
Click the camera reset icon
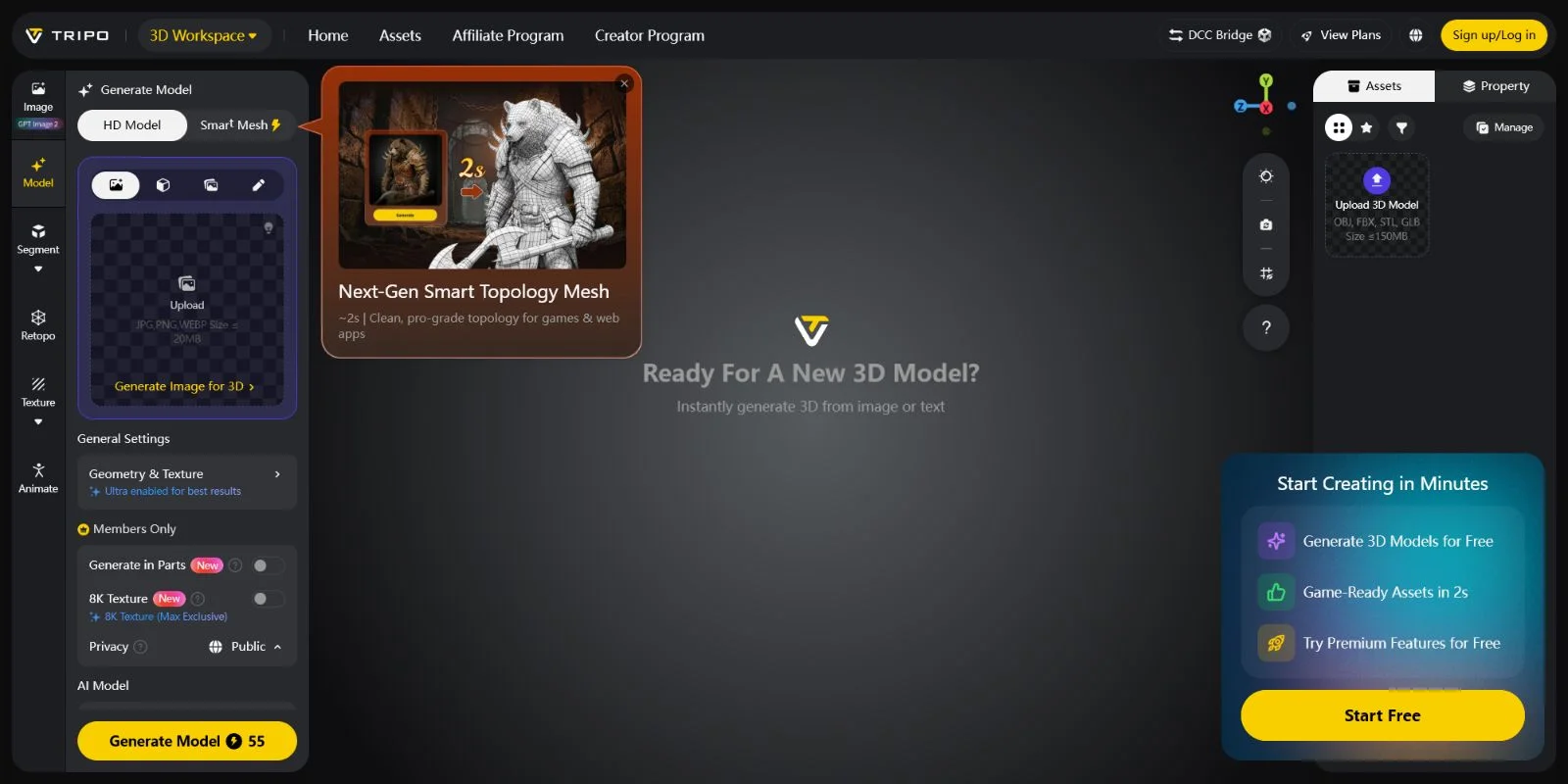coord(1266,224)
